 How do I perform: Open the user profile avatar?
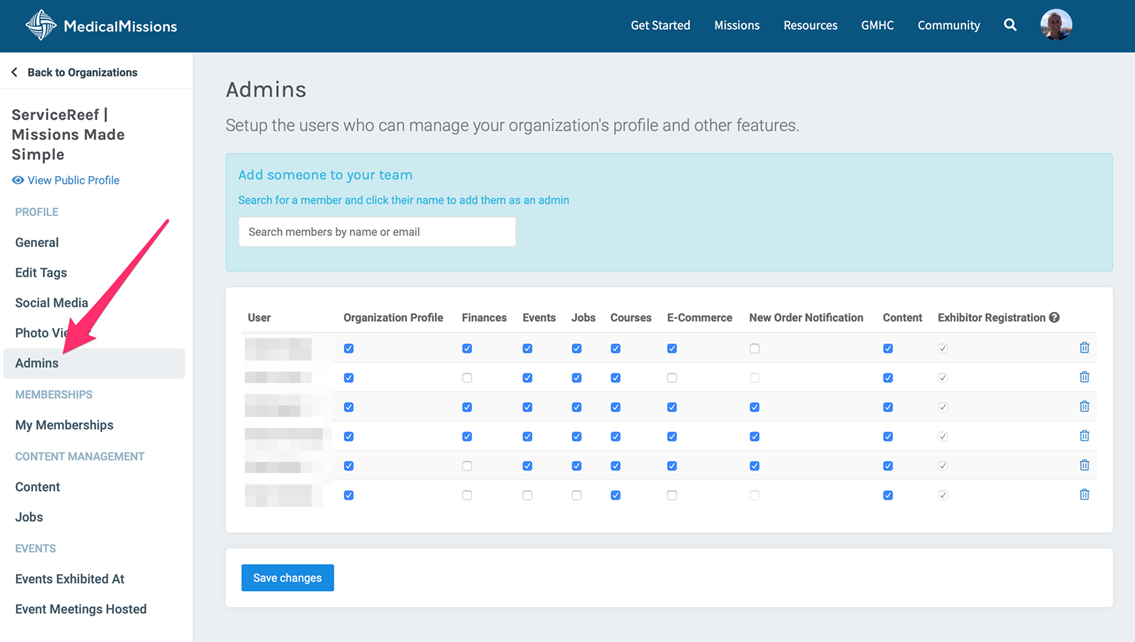(x=1056, y=25)
